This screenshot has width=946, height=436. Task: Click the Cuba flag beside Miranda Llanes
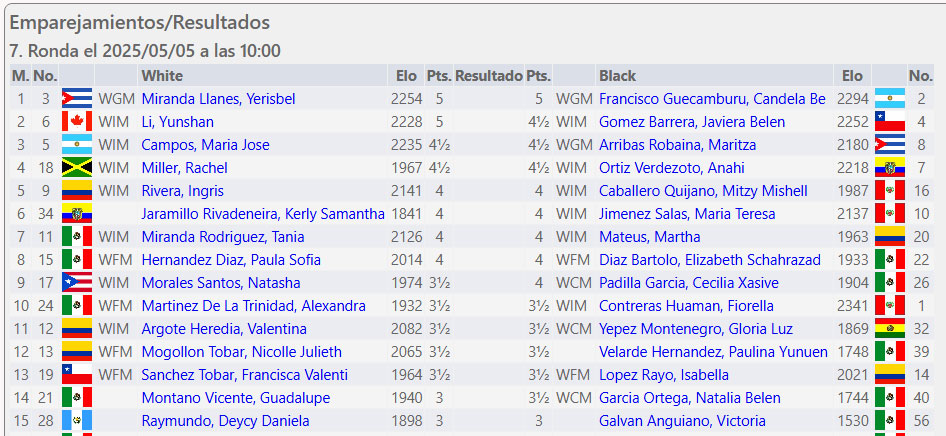(77, 98)
